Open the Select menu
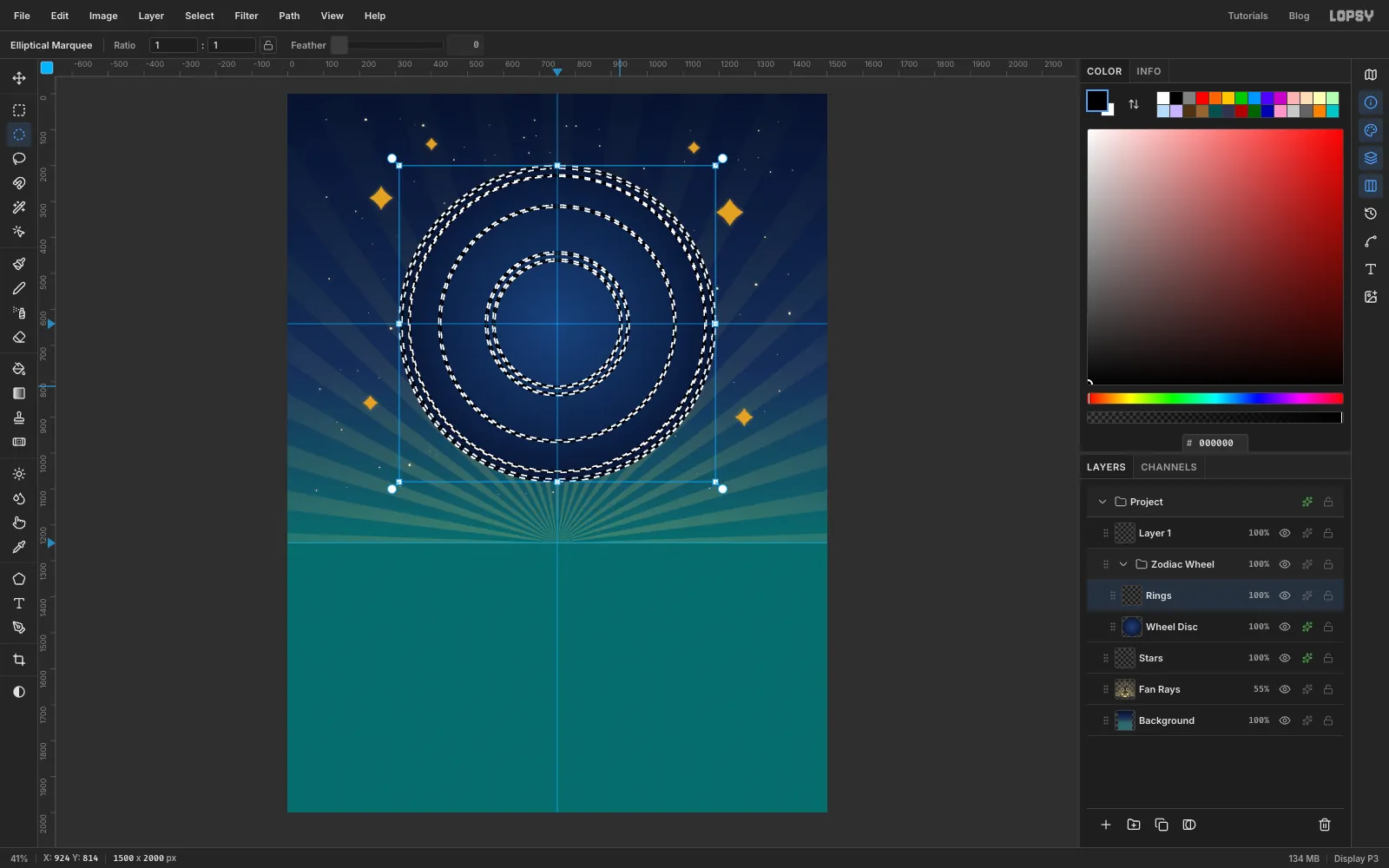This screenshot has height=868, width=1389. pos(200,16)
